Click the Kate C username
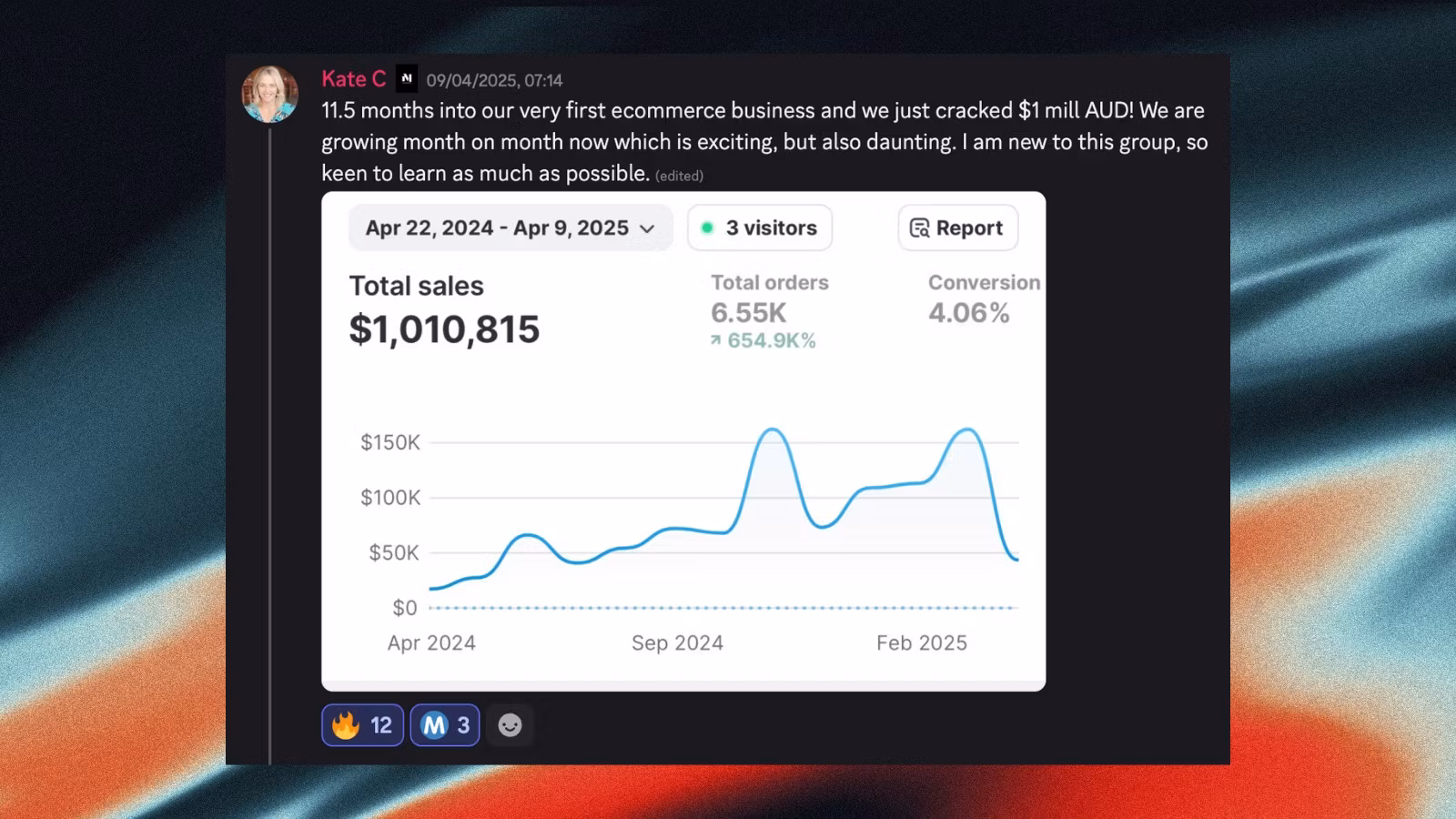The height and width of the screenshot is (819, 1456). tap(353, 79)
